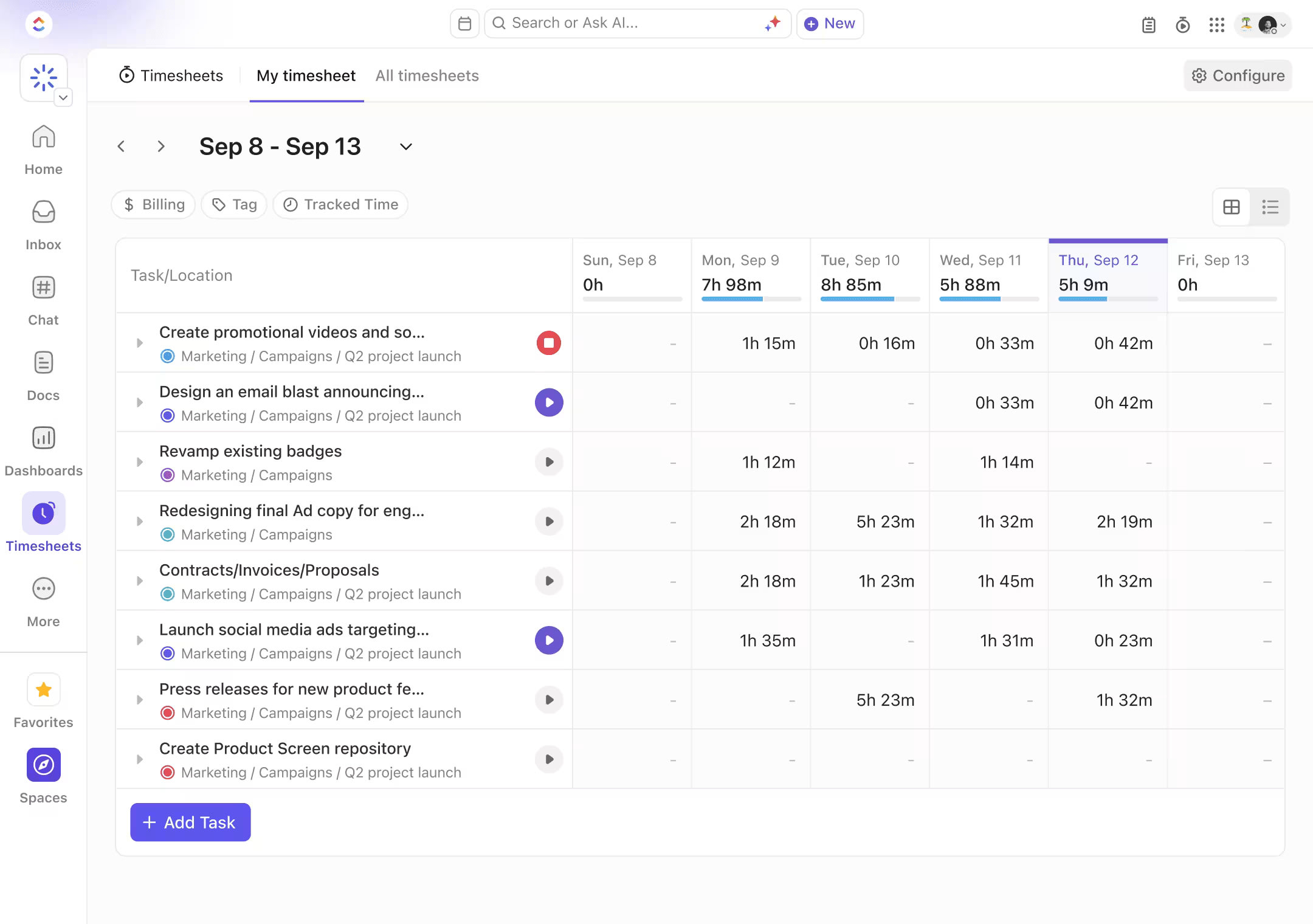The height and width of the screenshot is (924, 1313).
Task: Open the Docs icon in the sidebar
Action: [43, 363]
